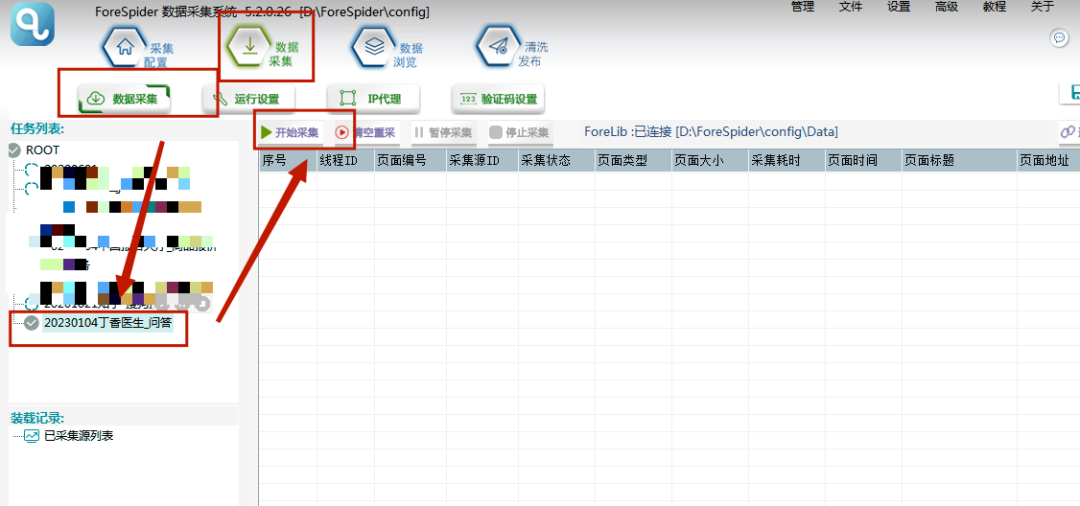Click the chat bubble icon

point(1059,39)
